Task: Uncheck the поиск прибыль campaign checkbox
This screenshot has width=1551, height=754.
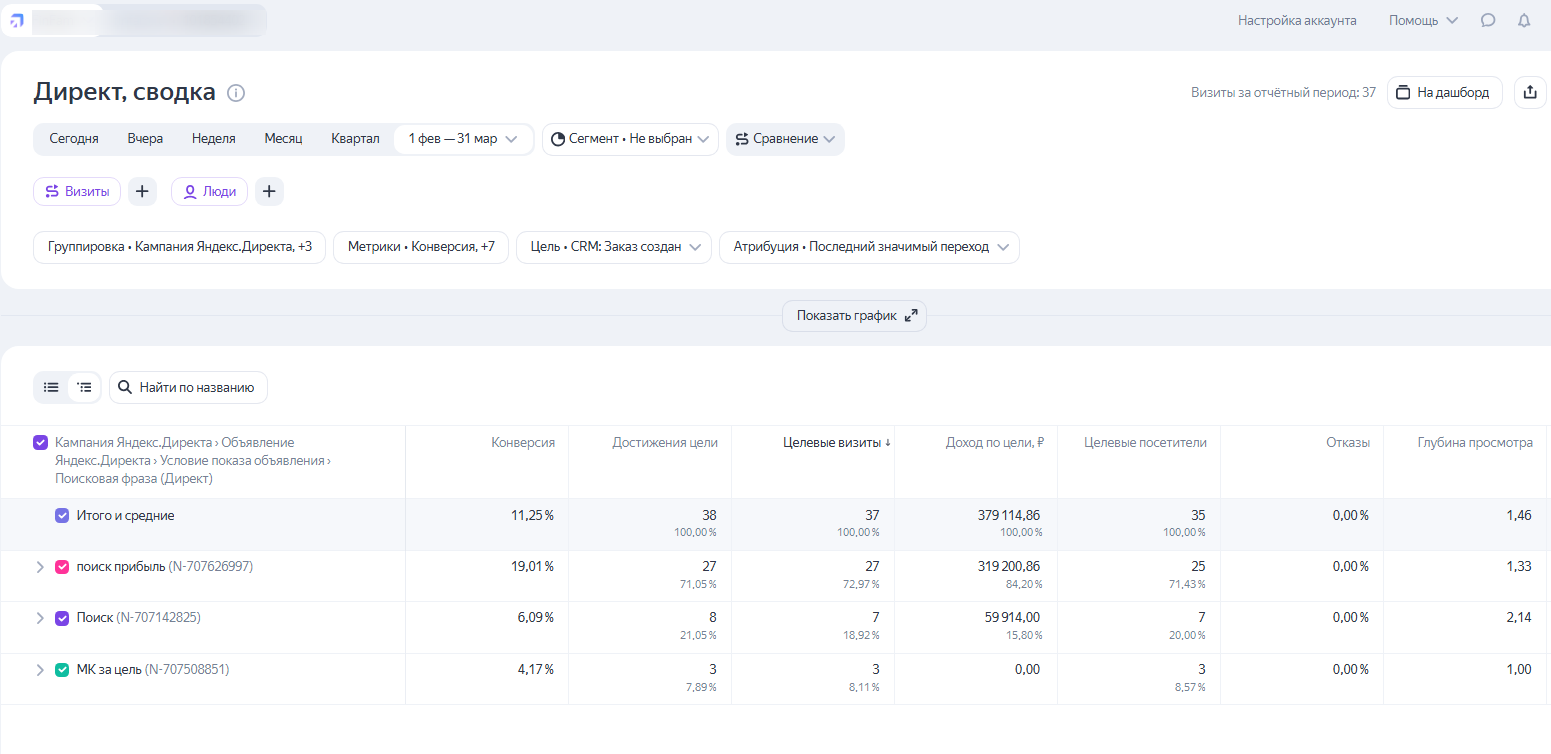Action: pos(62,567)
